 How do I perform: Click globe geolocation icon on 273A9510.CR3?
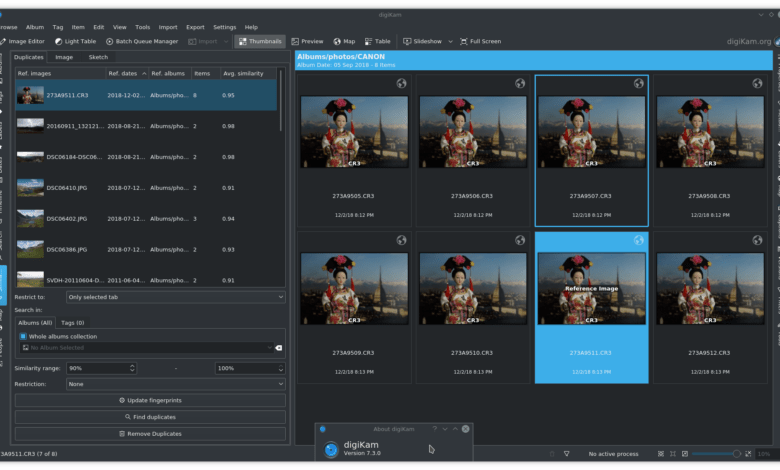[520, 240]
